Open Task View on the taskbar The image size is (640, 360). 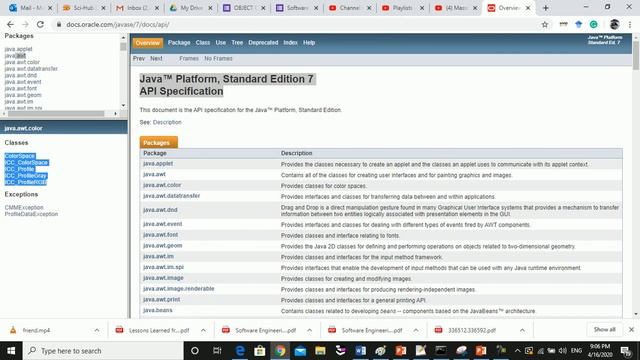coord(217,351)
